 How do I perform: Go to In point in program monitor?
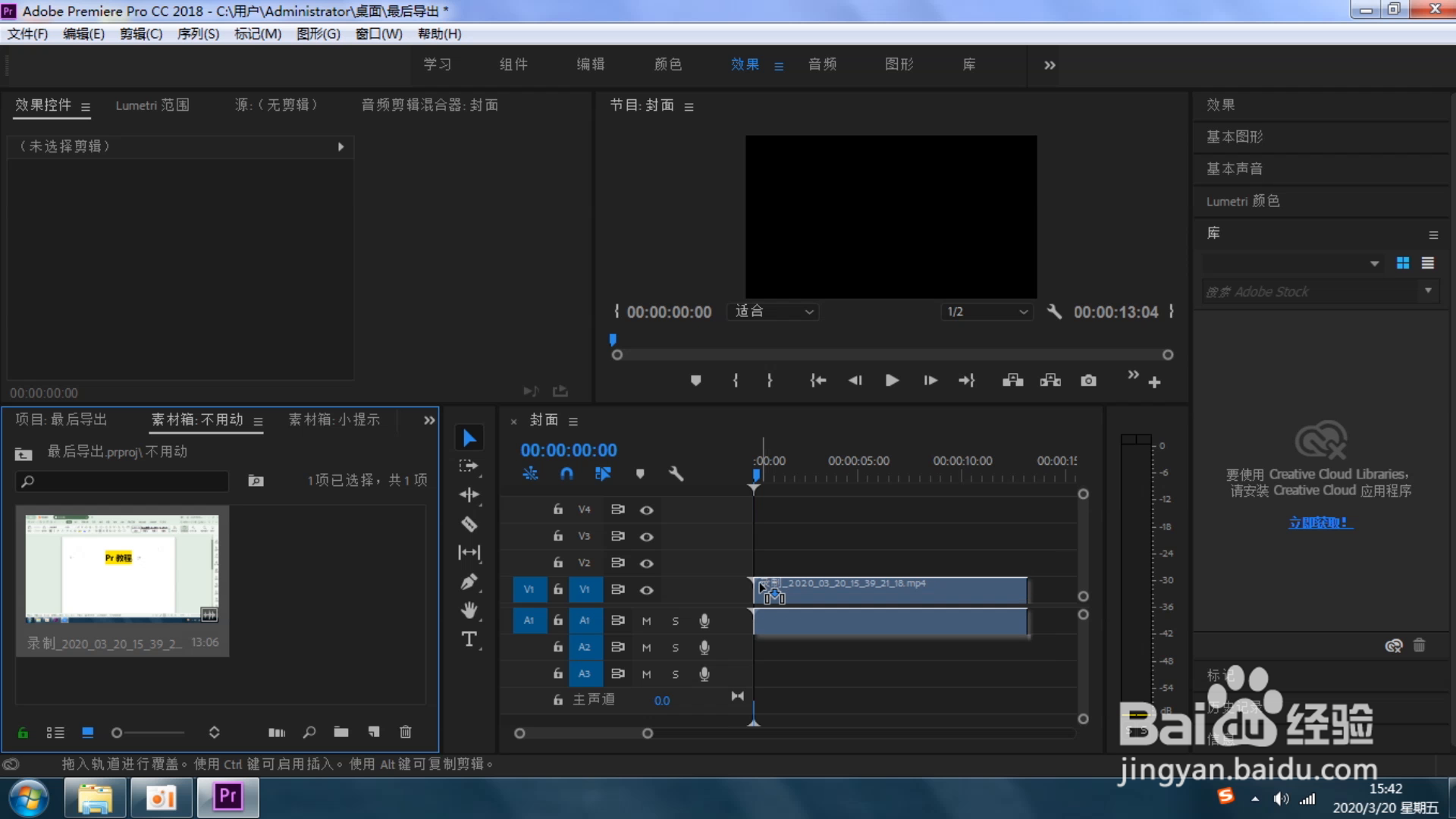817,381
